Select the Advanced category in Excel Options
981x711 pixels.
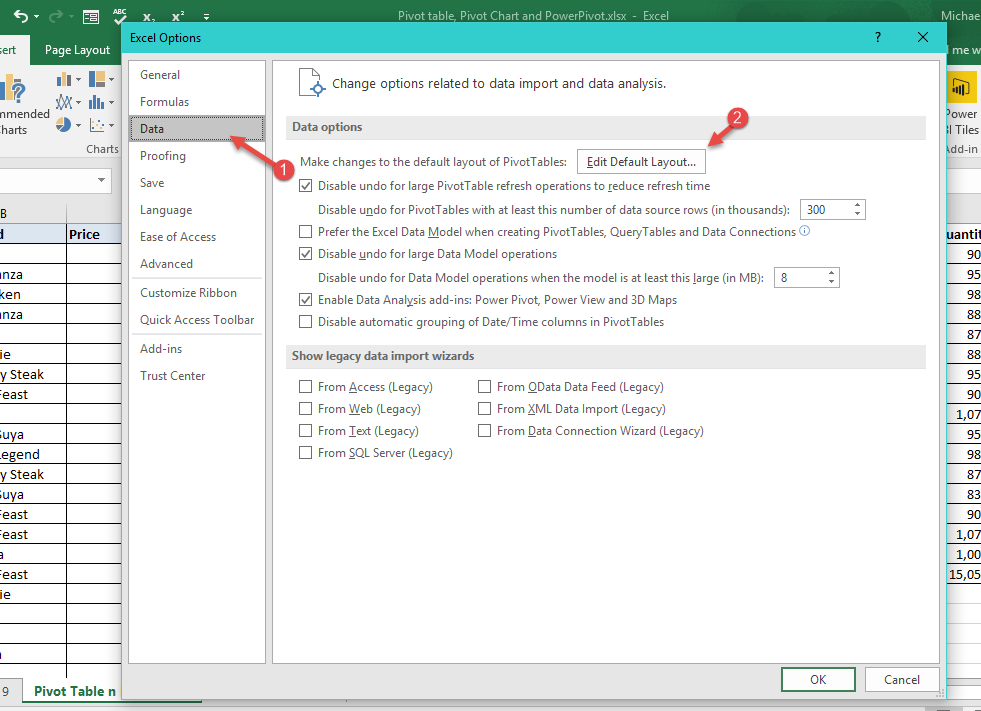click(169, 263)
